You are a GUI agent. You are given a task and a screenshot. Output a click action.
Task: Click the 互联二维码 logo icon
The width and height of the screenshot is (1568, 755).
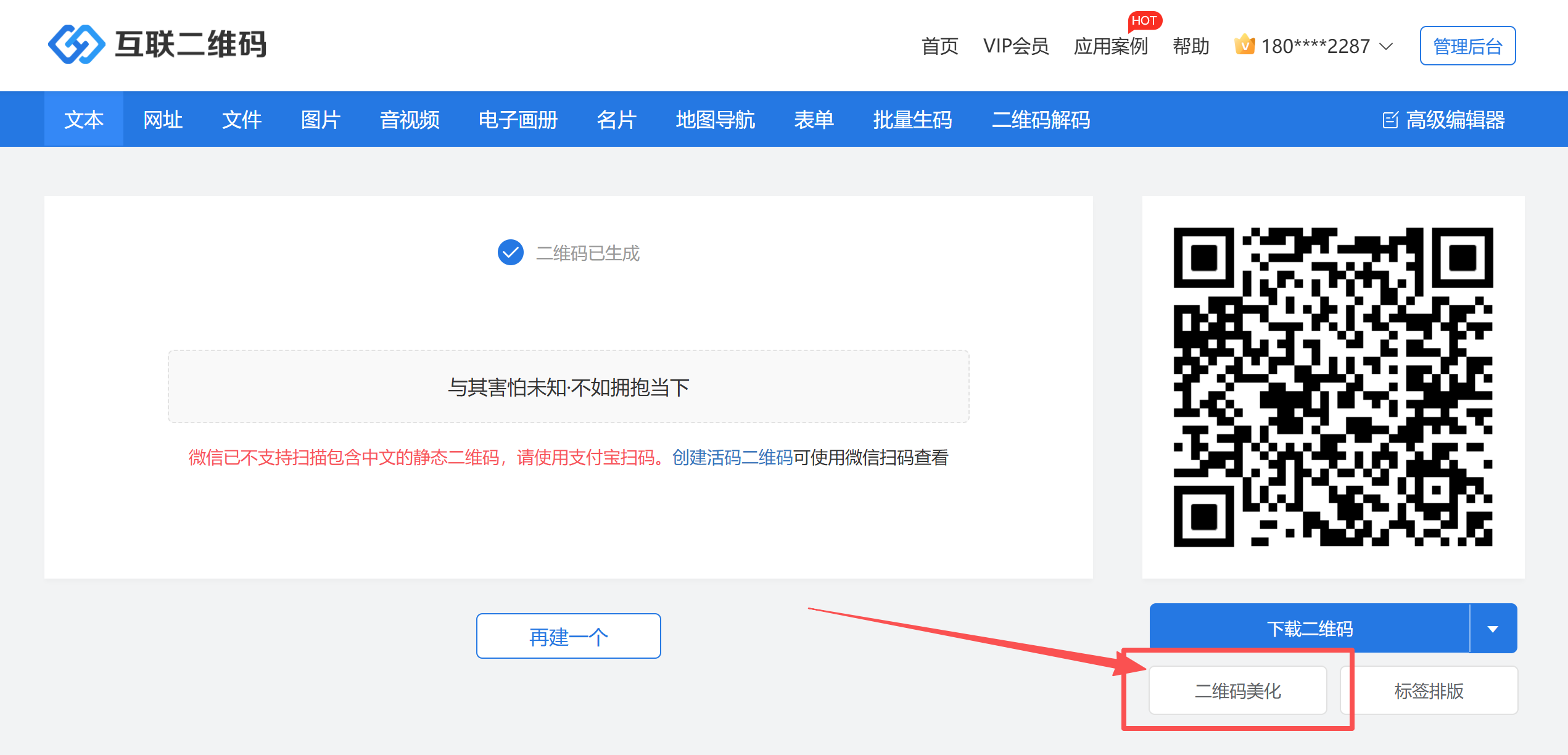[x=76, y=44]
